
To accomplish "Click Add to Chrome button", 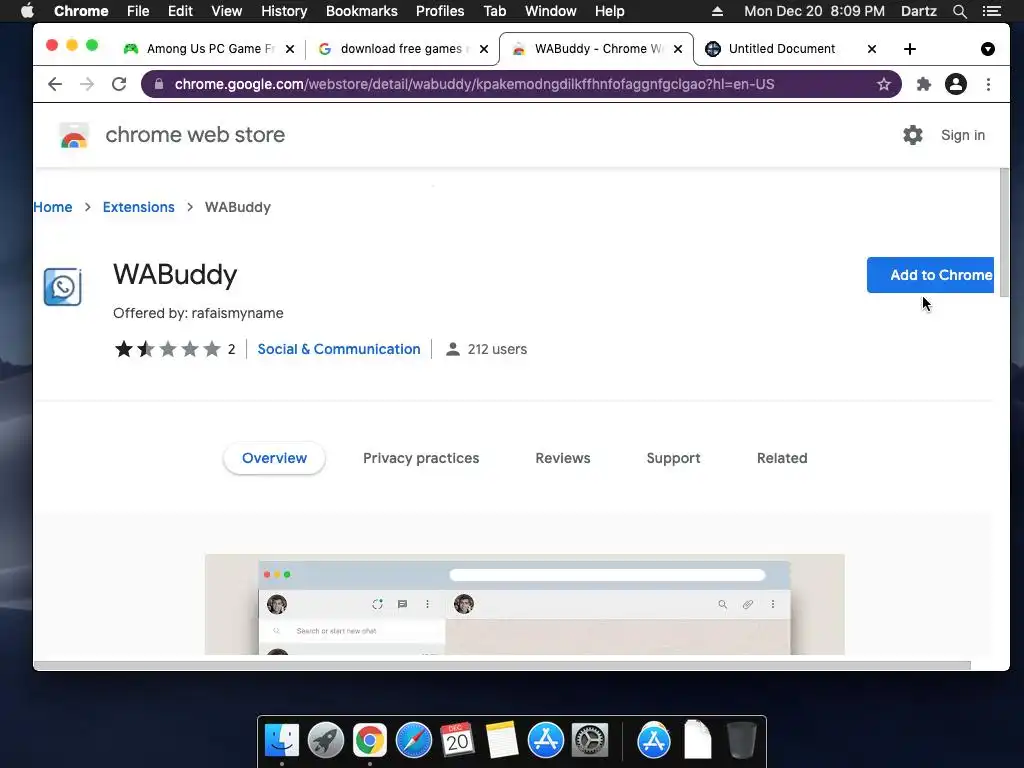I will [931, 275].
